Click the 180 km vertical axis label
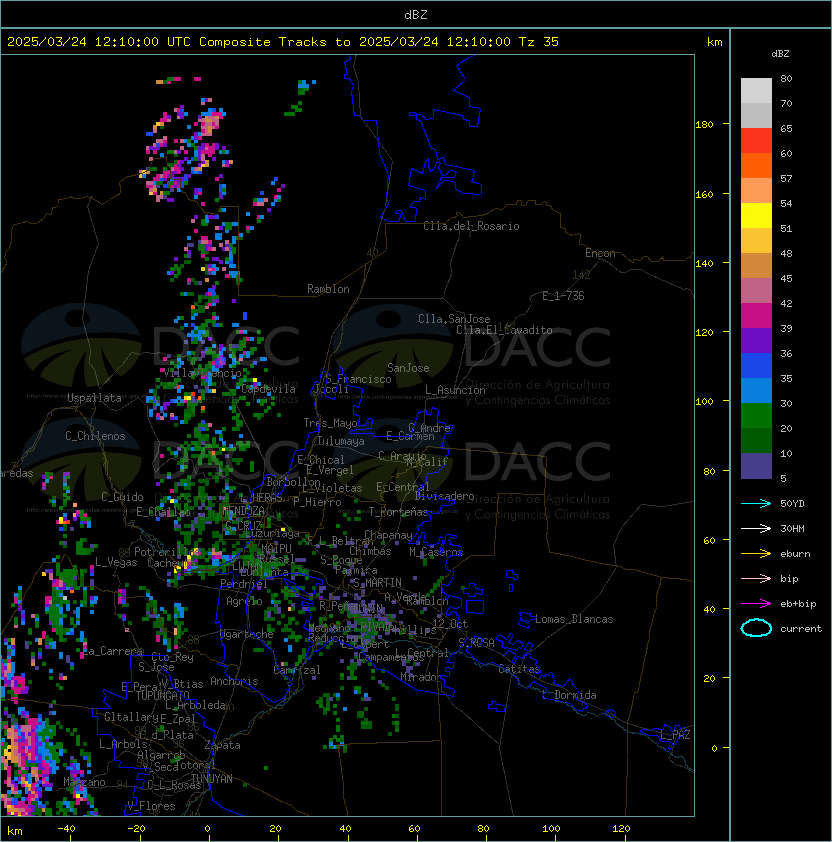The image size is (832, 842). (704, 124)
